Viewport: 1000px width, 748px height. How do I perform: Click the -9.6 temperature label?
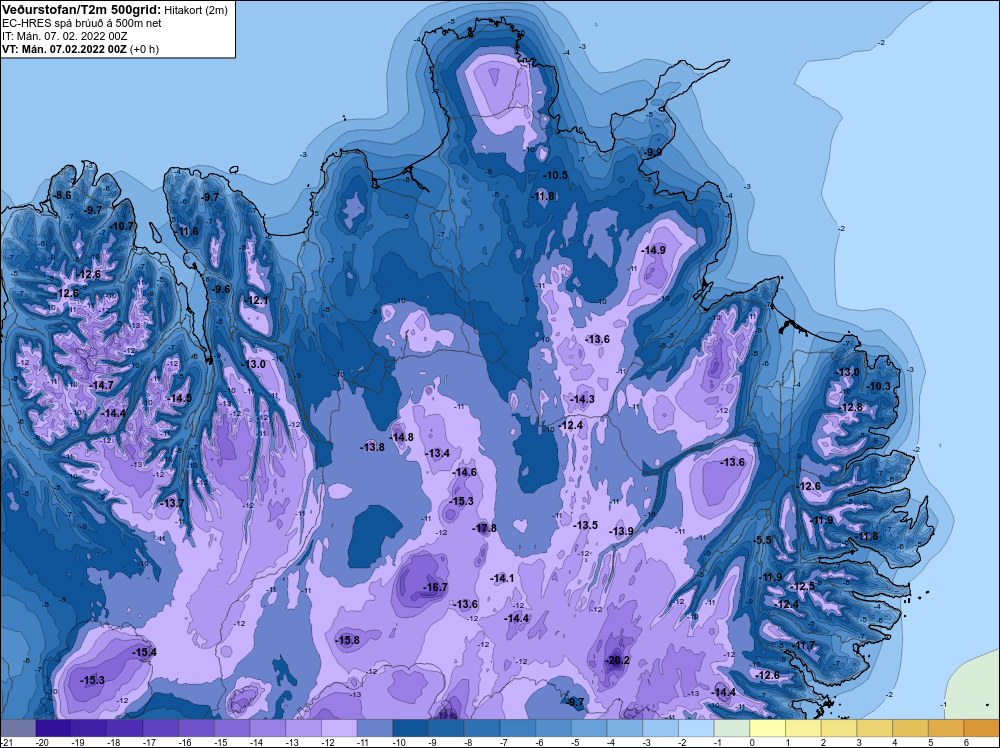pos(221,289)
